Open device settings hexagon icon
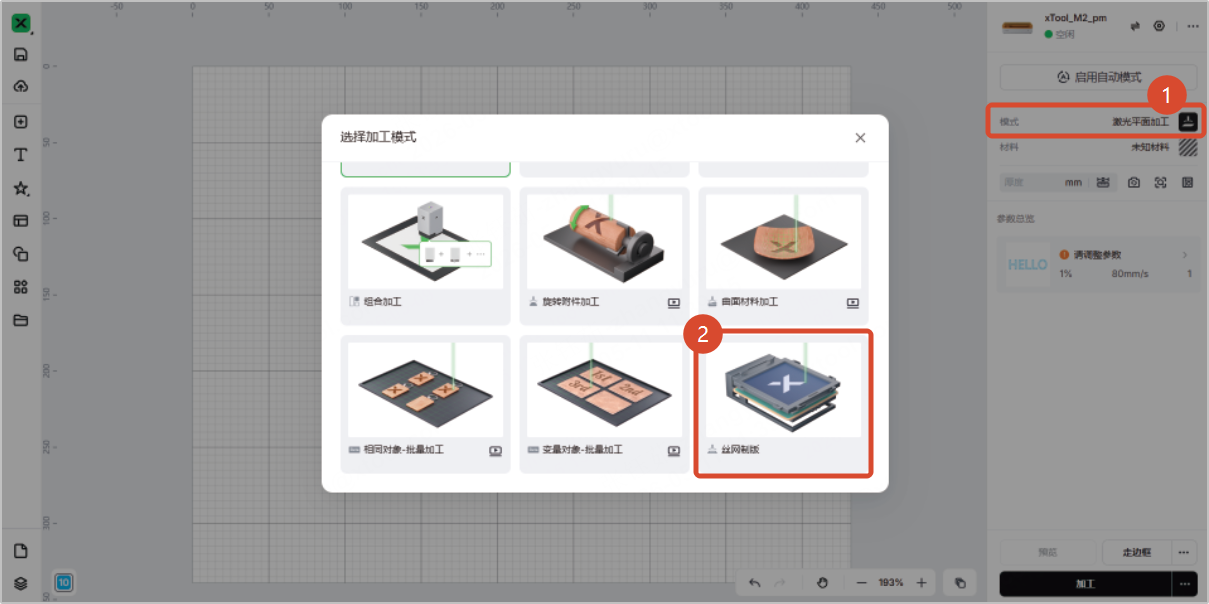 [1159, 26]
